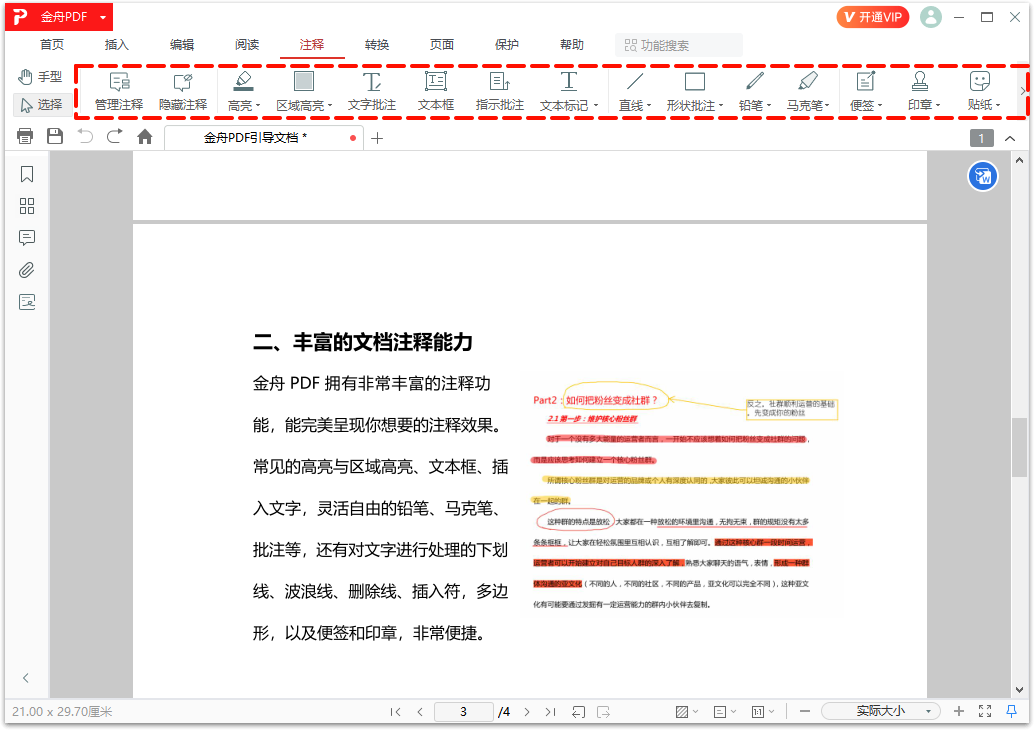1034x730 pixels.
Task: Print the document with printer icon
Action: [25, 137]
